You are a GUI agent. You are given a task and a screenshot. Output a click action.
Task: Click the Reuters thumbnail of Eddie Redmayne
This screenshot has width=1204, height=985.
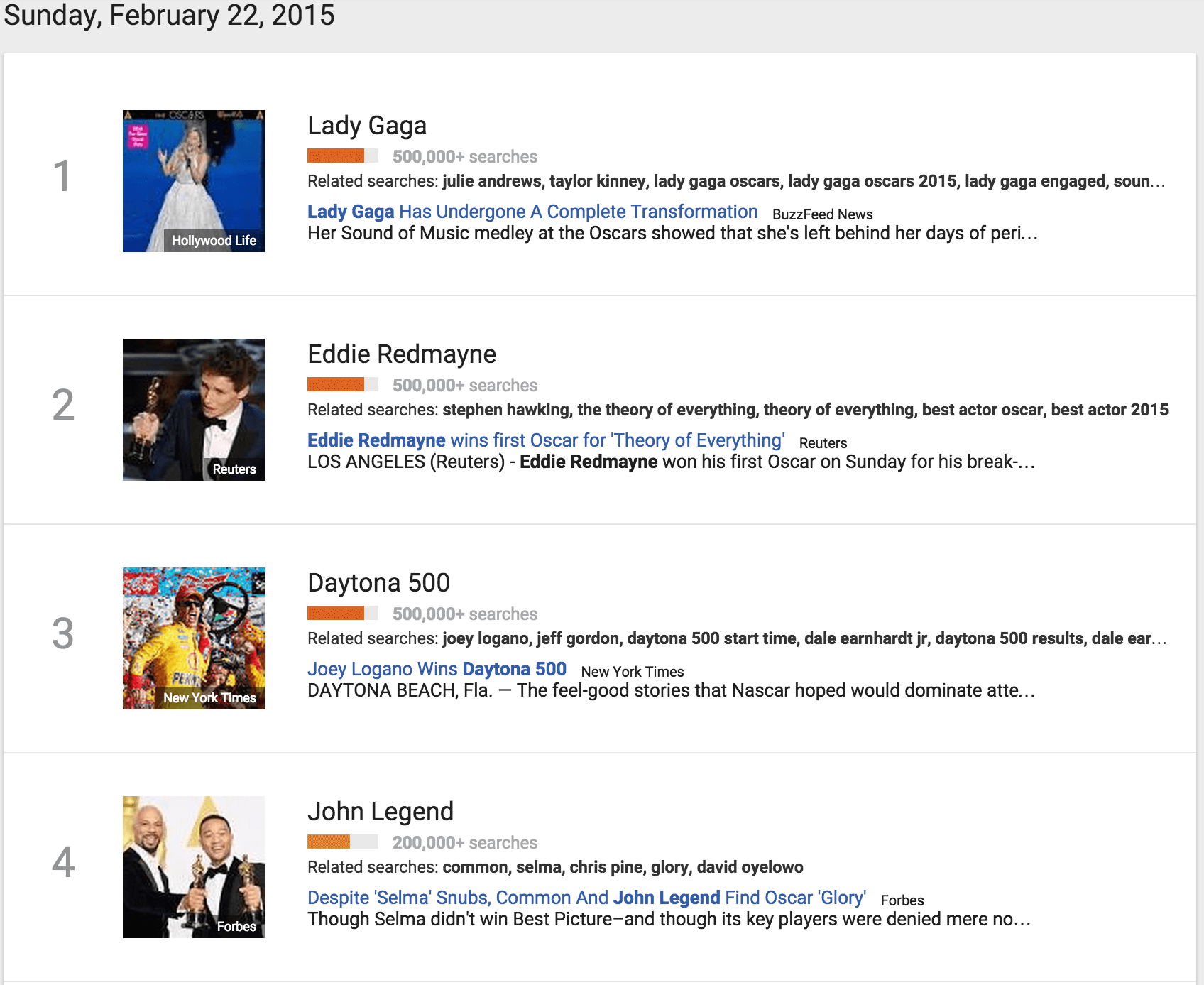(193, 408)
